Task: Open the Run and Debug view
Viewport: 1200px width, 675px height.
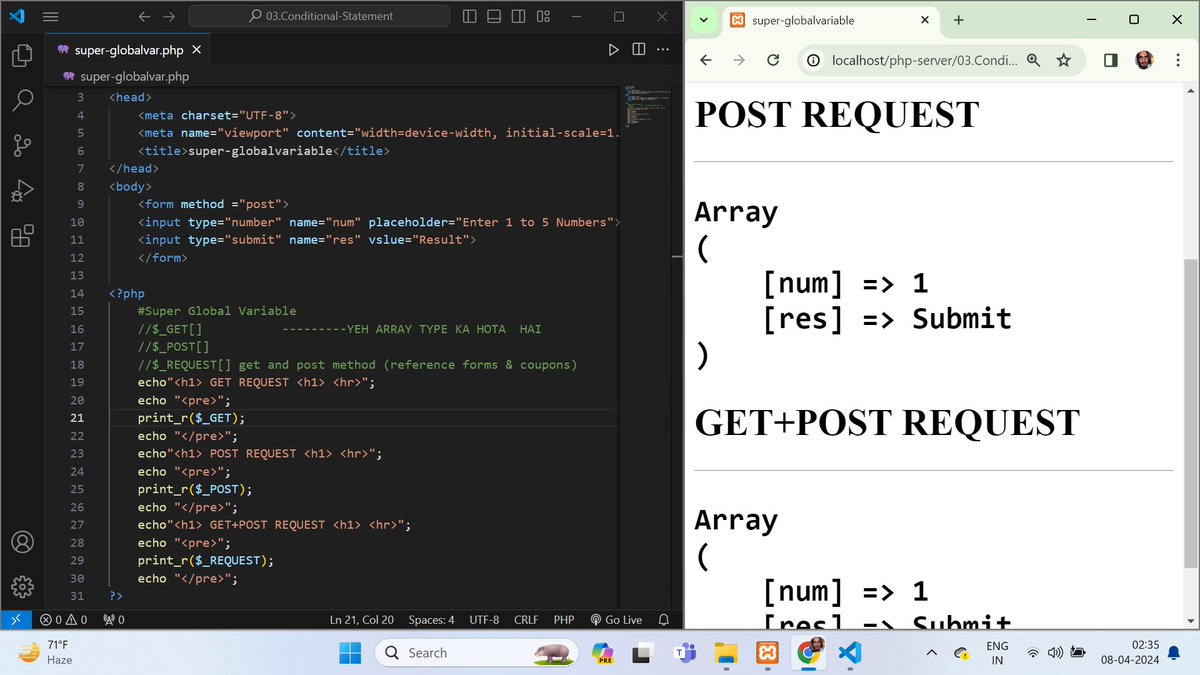Action: pyautogui.click(x=22, y=190)
